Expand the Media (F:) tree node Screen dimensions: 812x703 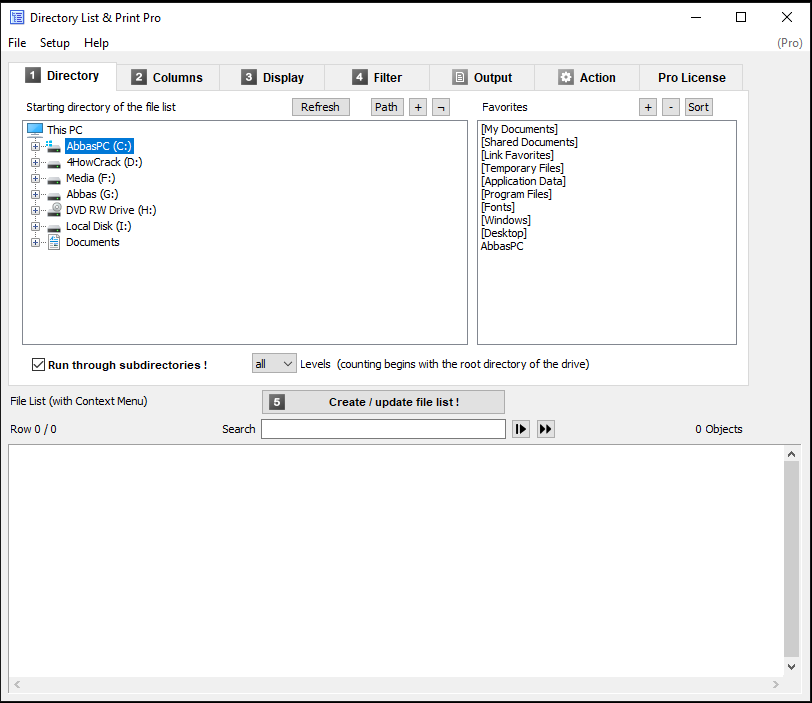pos(35,179)
